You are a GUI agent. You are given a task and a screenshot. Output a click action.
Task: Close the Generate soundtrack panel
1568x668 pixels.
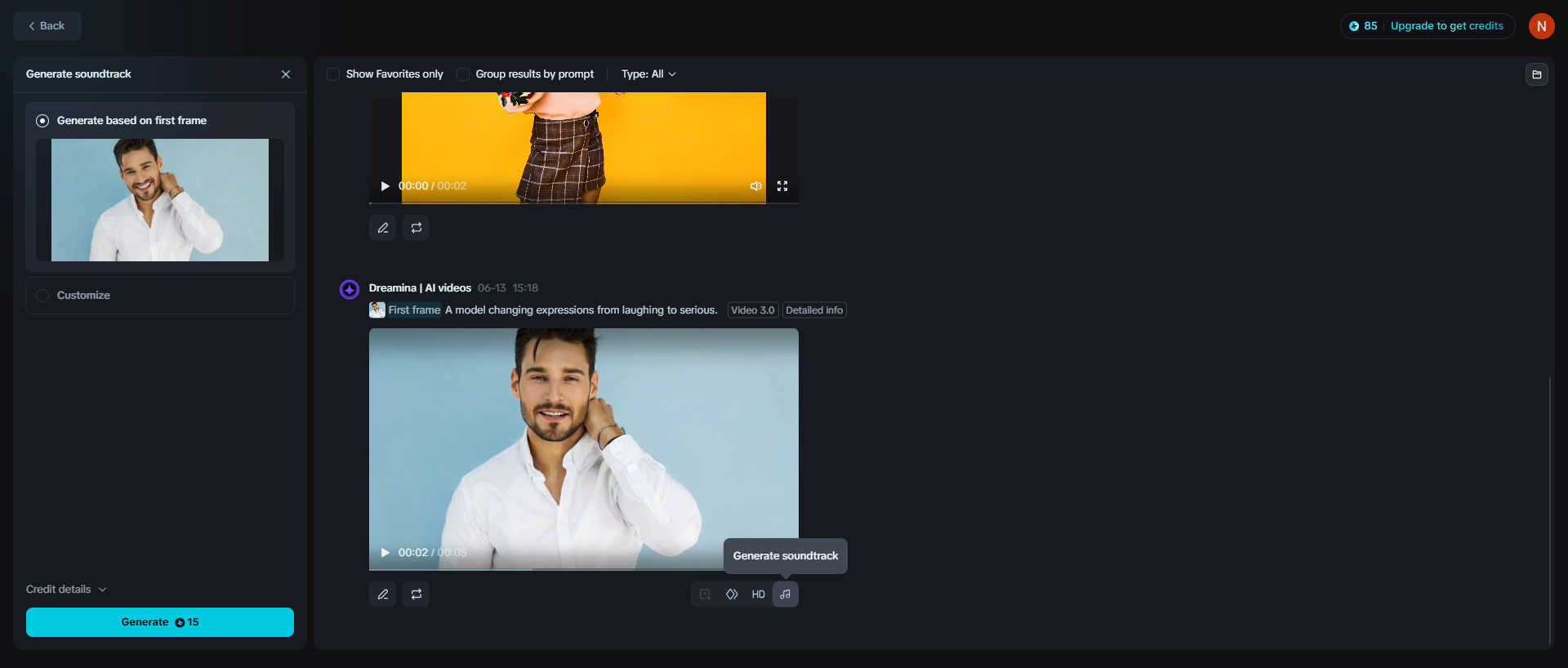(x=286, y=74)
